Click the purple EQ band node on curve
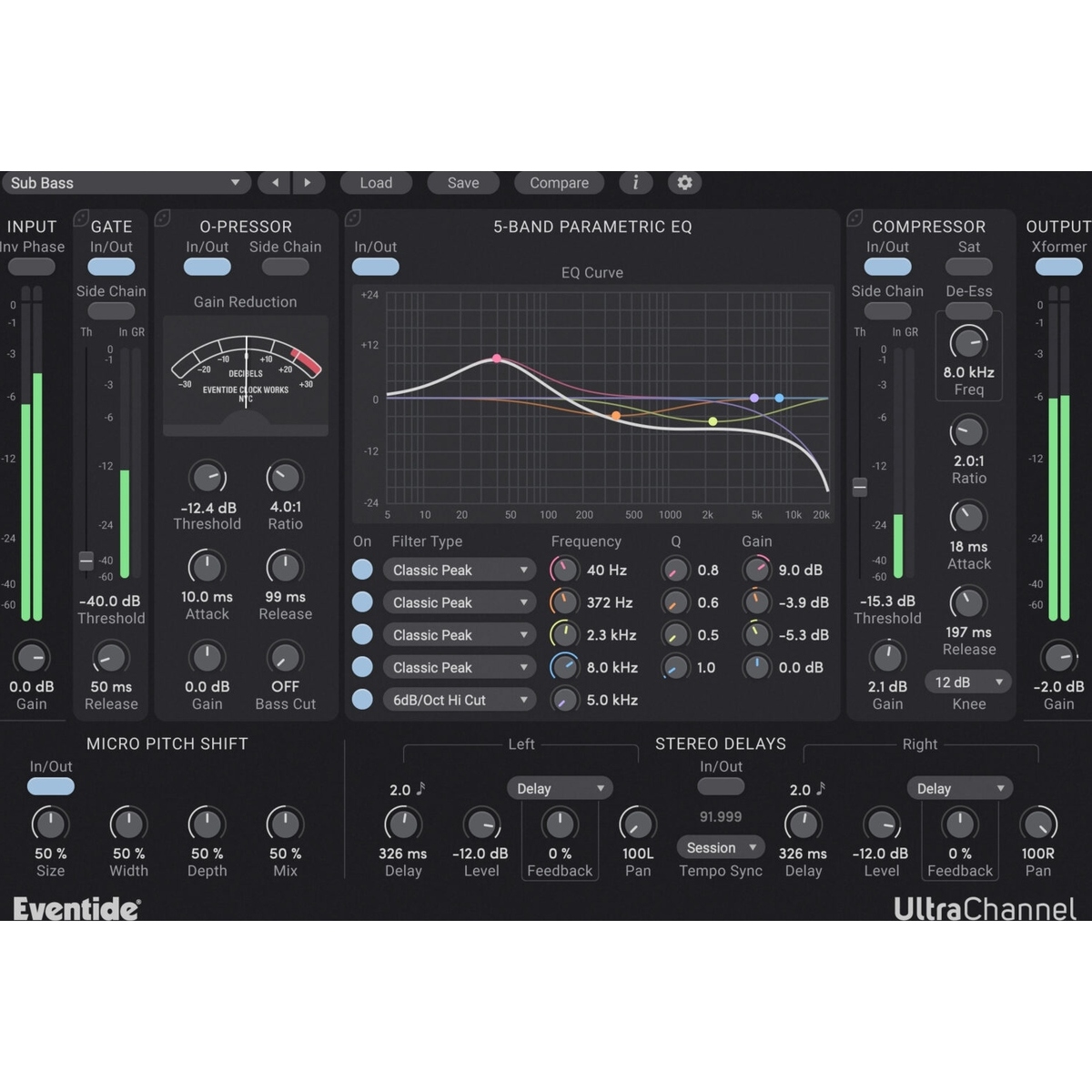Screen dimensions: 1092x1092 tap(754, 398)
